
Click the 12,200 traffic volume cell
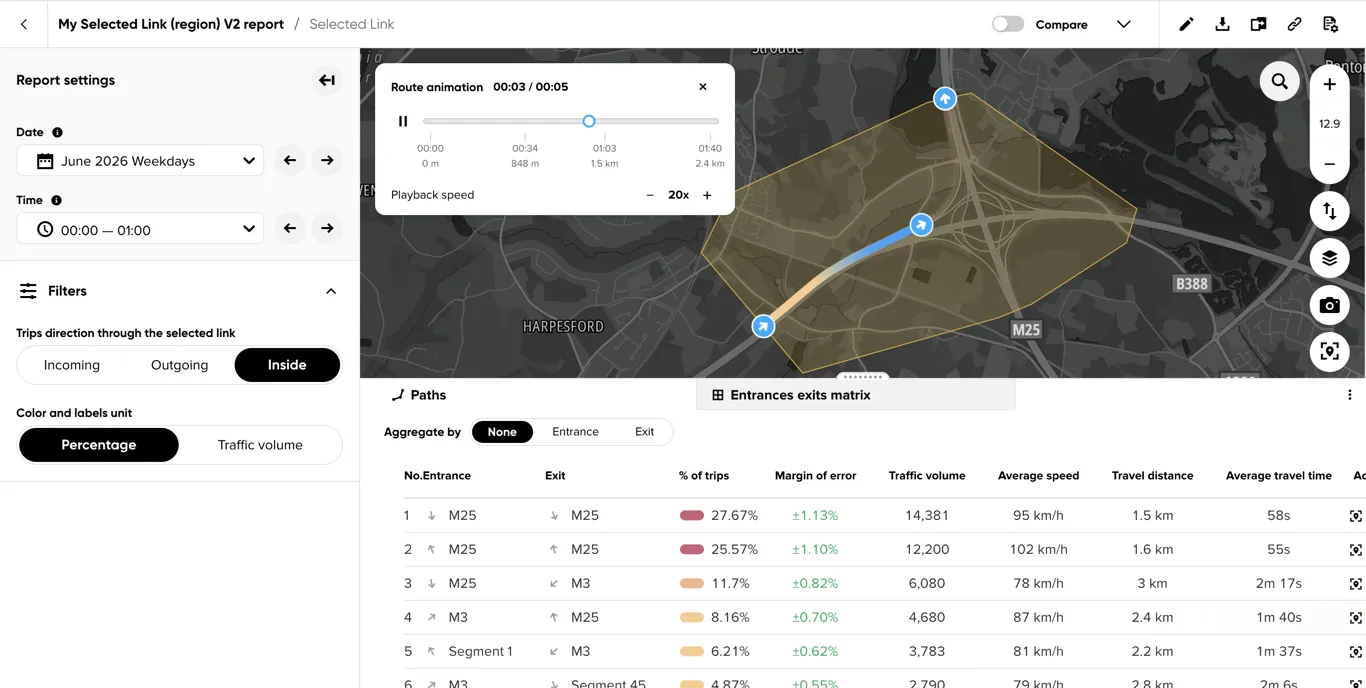click(x=927, y=550)
